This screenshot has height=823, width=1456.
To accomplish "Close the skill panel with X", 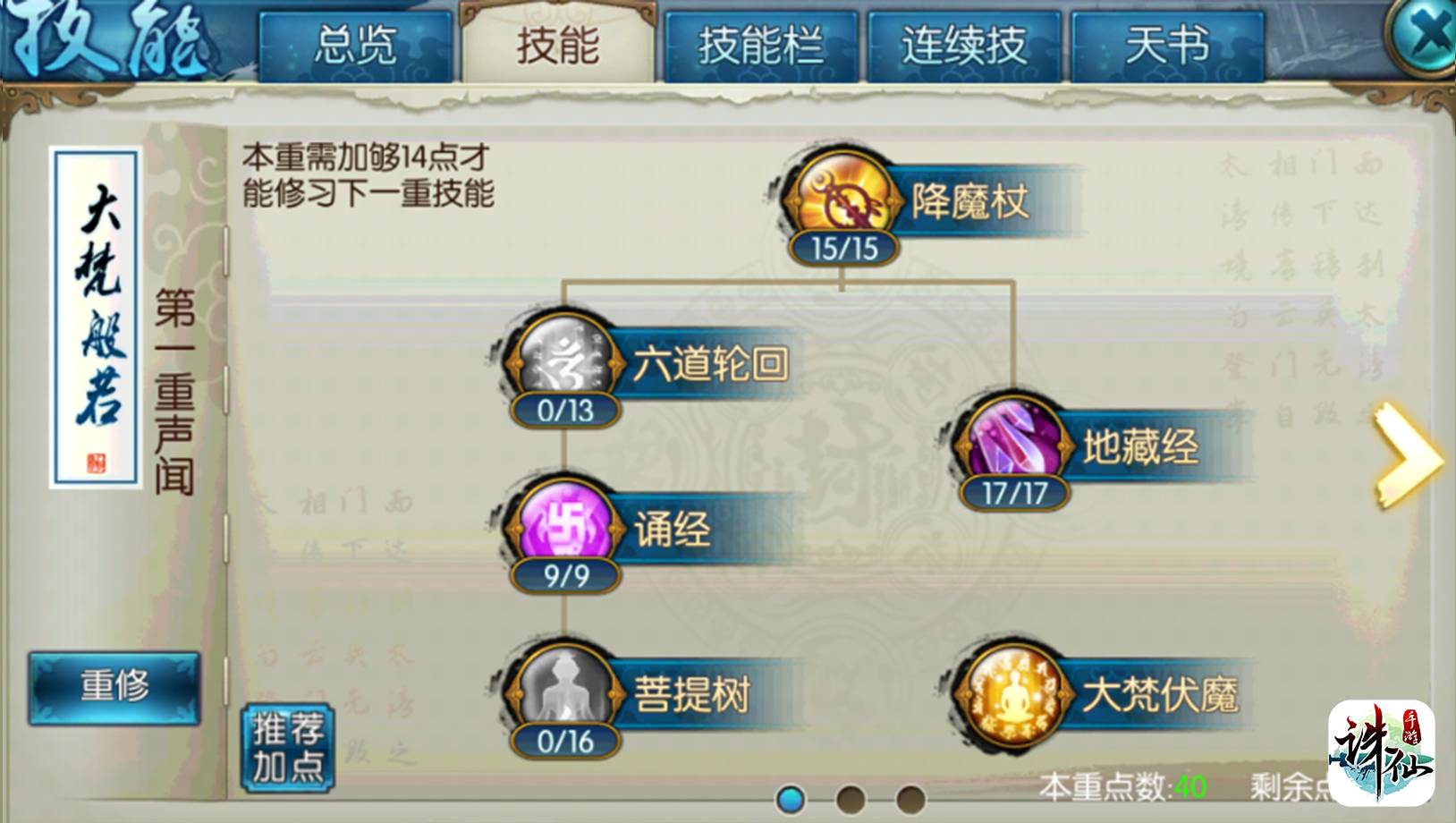I will [x=1425, y=36].
